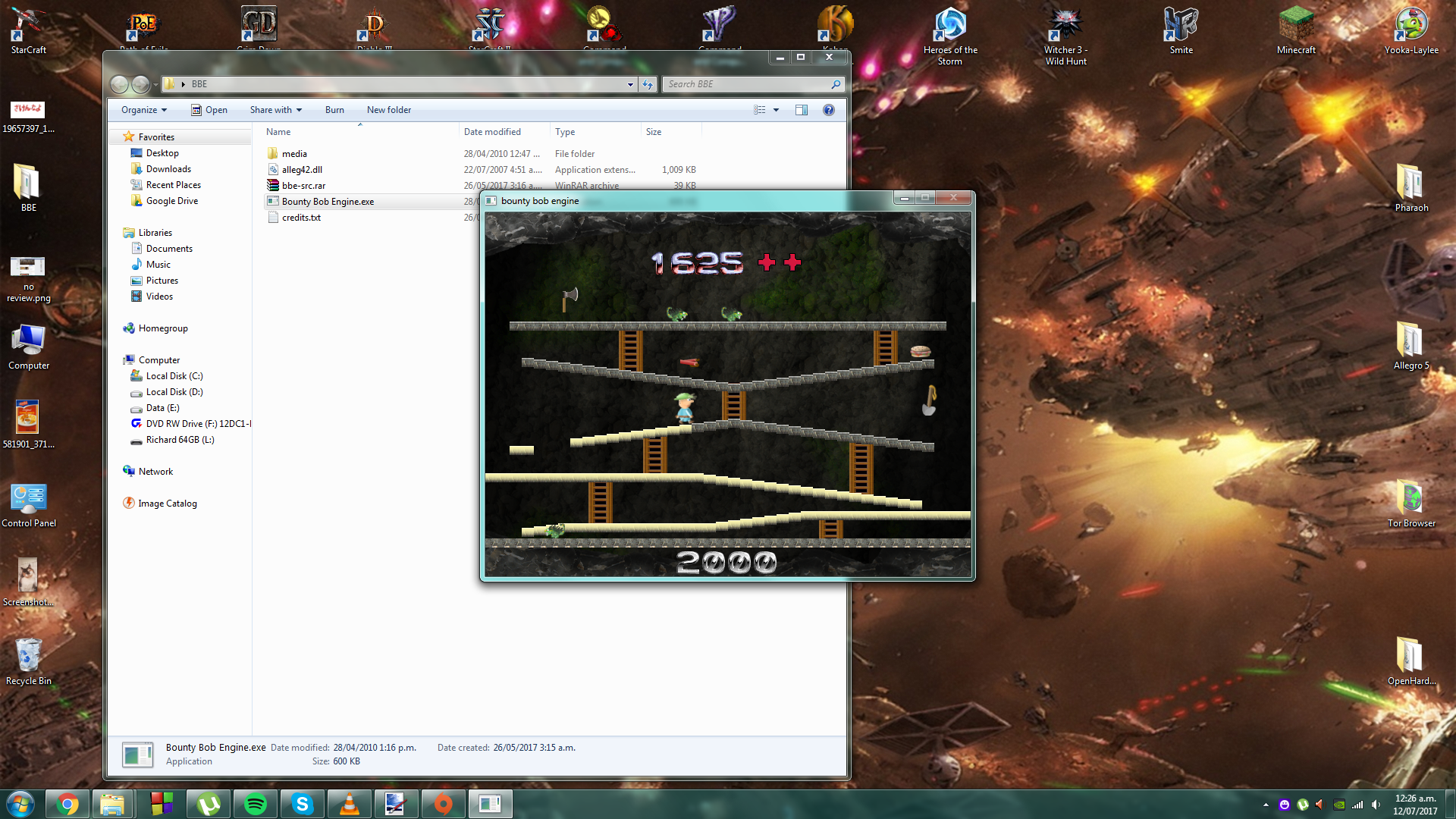
Task: Sort files by Date modified column
Action: pos(492,132)
